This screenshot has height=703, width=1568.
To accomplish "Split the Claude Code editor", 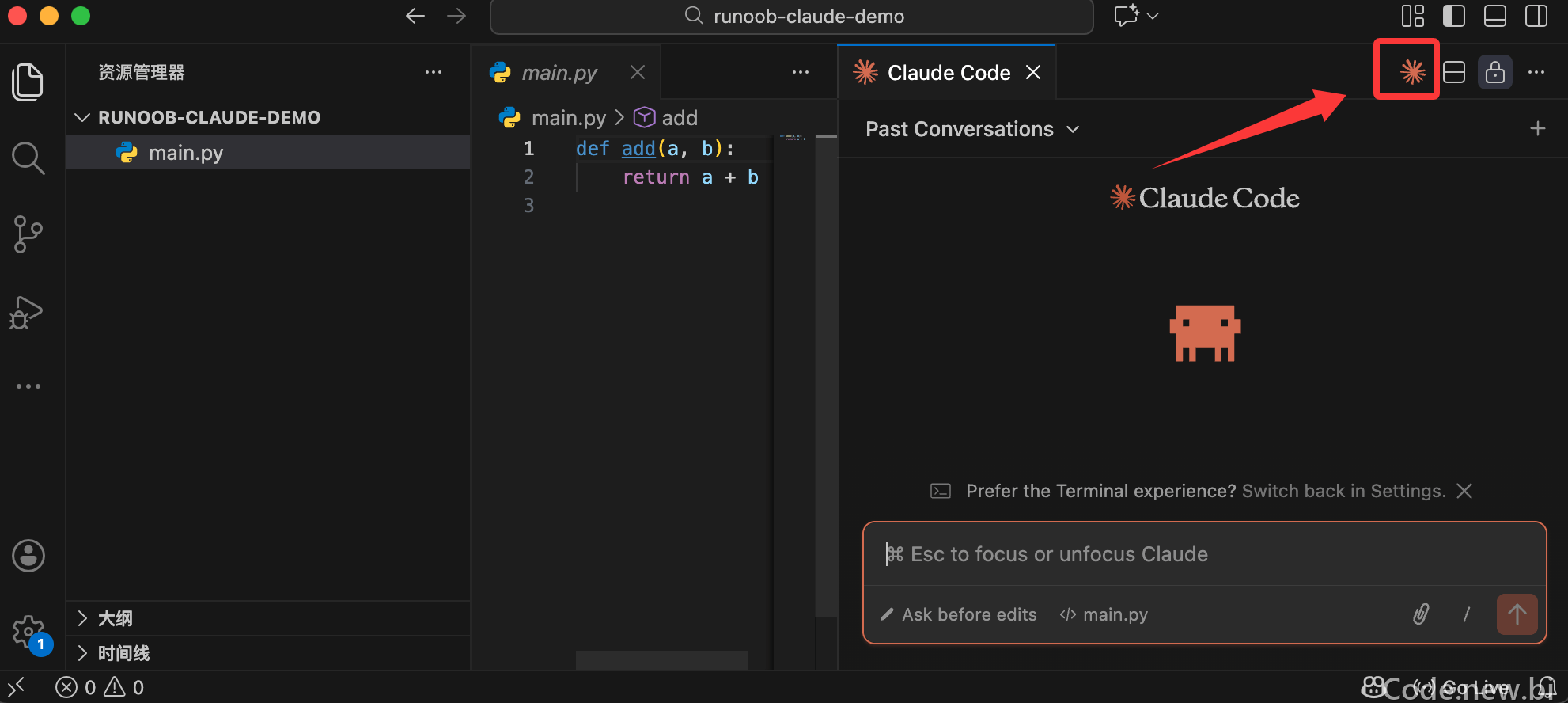I will pyautogui.click(x=1454, y=72).
